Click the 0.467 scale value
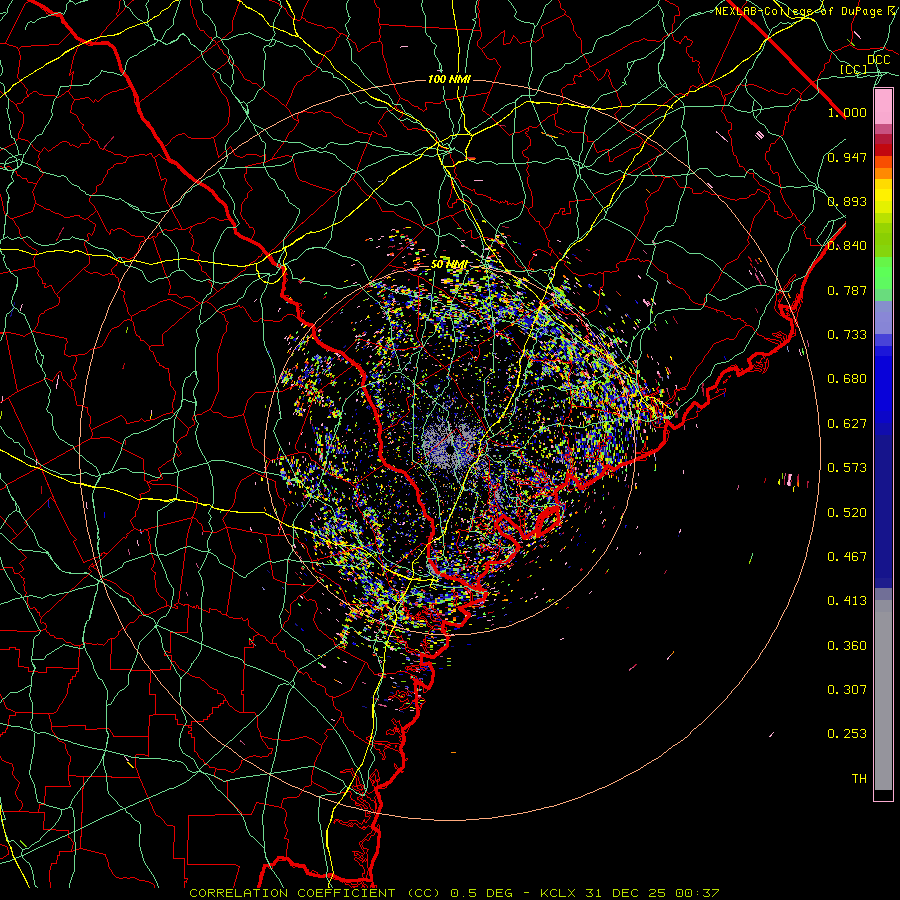 pos(847,557)
